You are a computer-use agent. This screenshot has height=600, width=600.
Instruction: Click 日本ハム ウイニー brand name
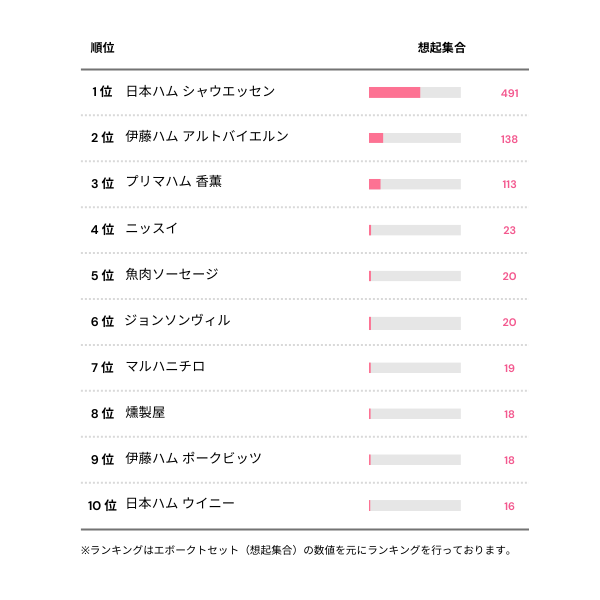tap(180, 505)
